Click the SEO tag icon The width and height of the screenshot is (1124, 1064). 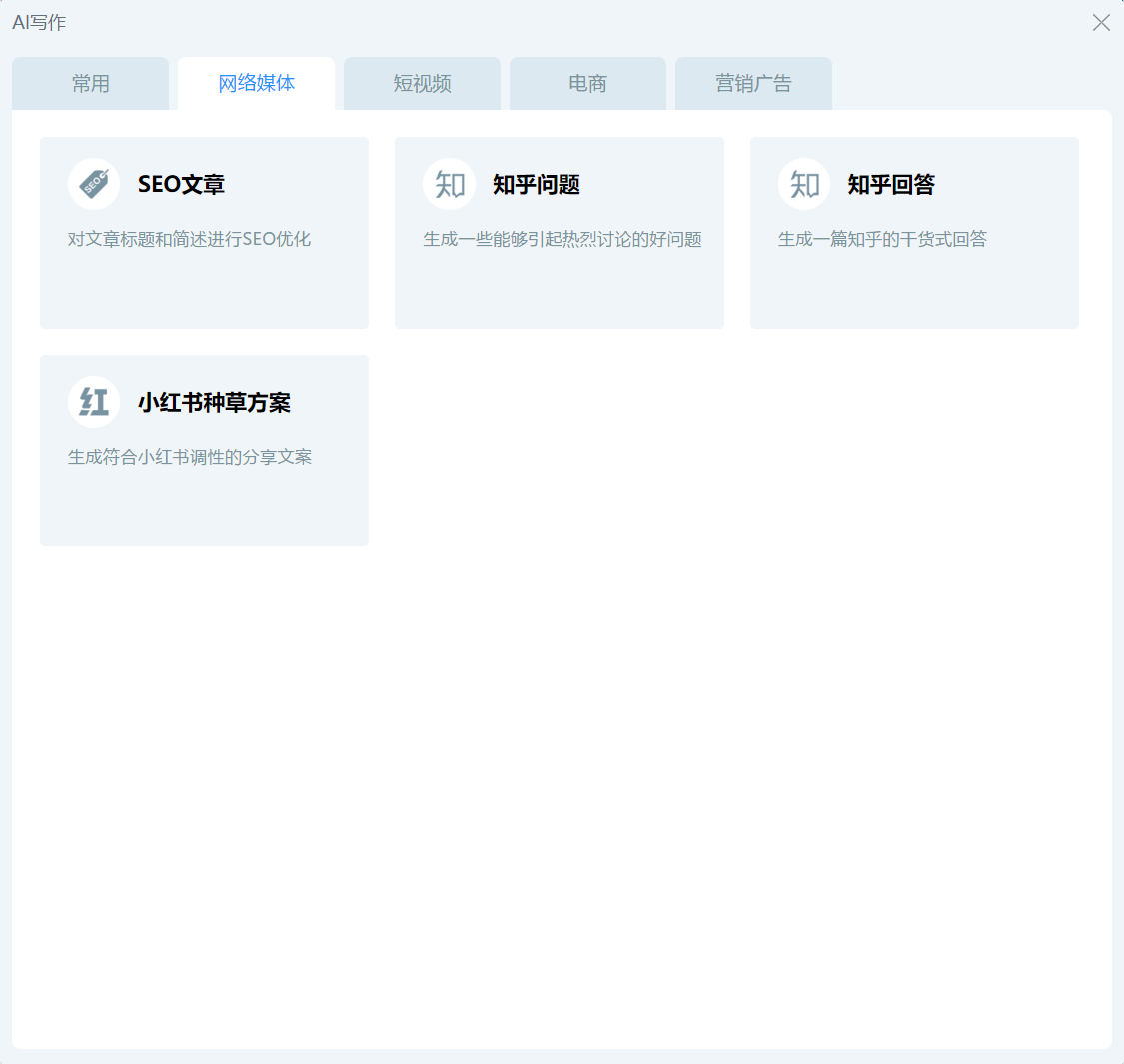[x=94, y=184]
